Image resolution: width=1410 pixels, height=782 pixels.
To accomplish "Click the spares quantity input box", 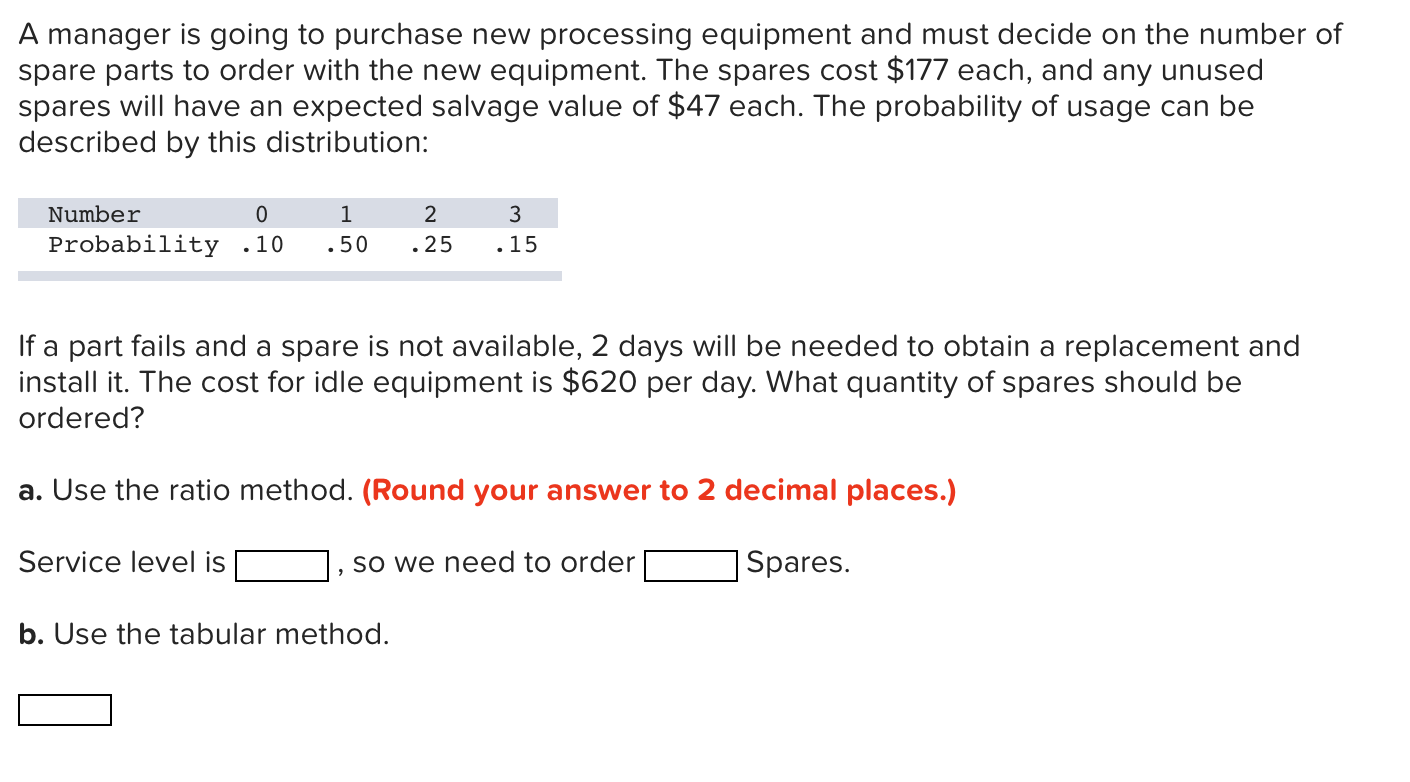I will click(690, 566).
